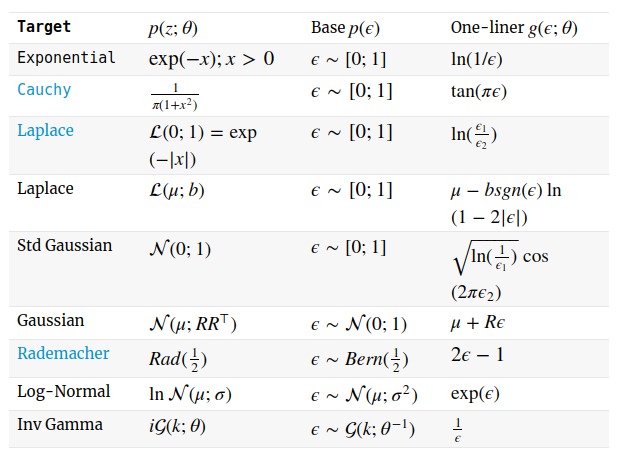This screenshot has width=618, height=459.
Task: Click the exp(ε) formula cell
Action: point(473,392)
